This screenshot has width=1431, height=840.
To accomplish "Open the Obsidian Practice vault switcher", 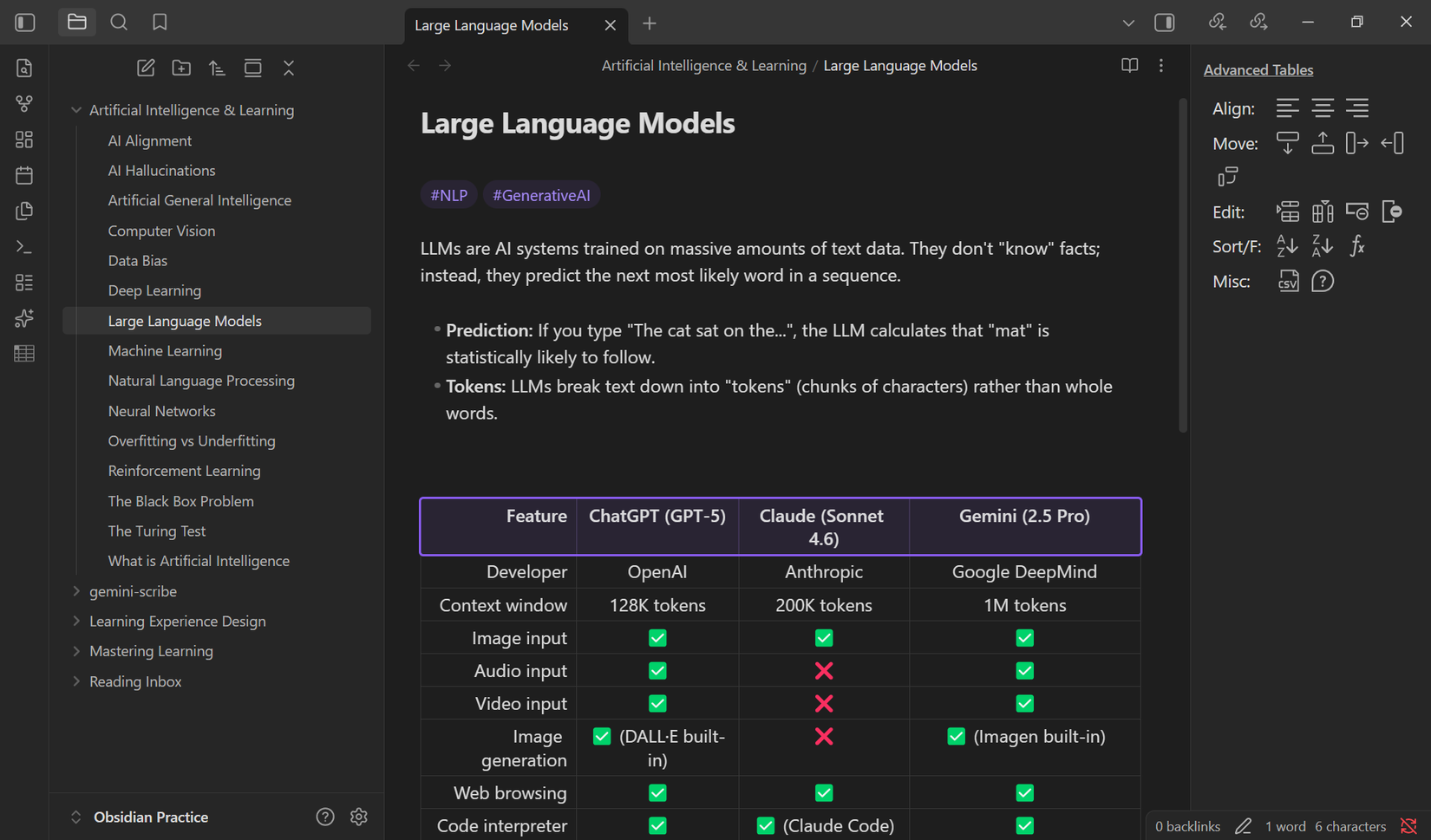I will pos(139,817).
